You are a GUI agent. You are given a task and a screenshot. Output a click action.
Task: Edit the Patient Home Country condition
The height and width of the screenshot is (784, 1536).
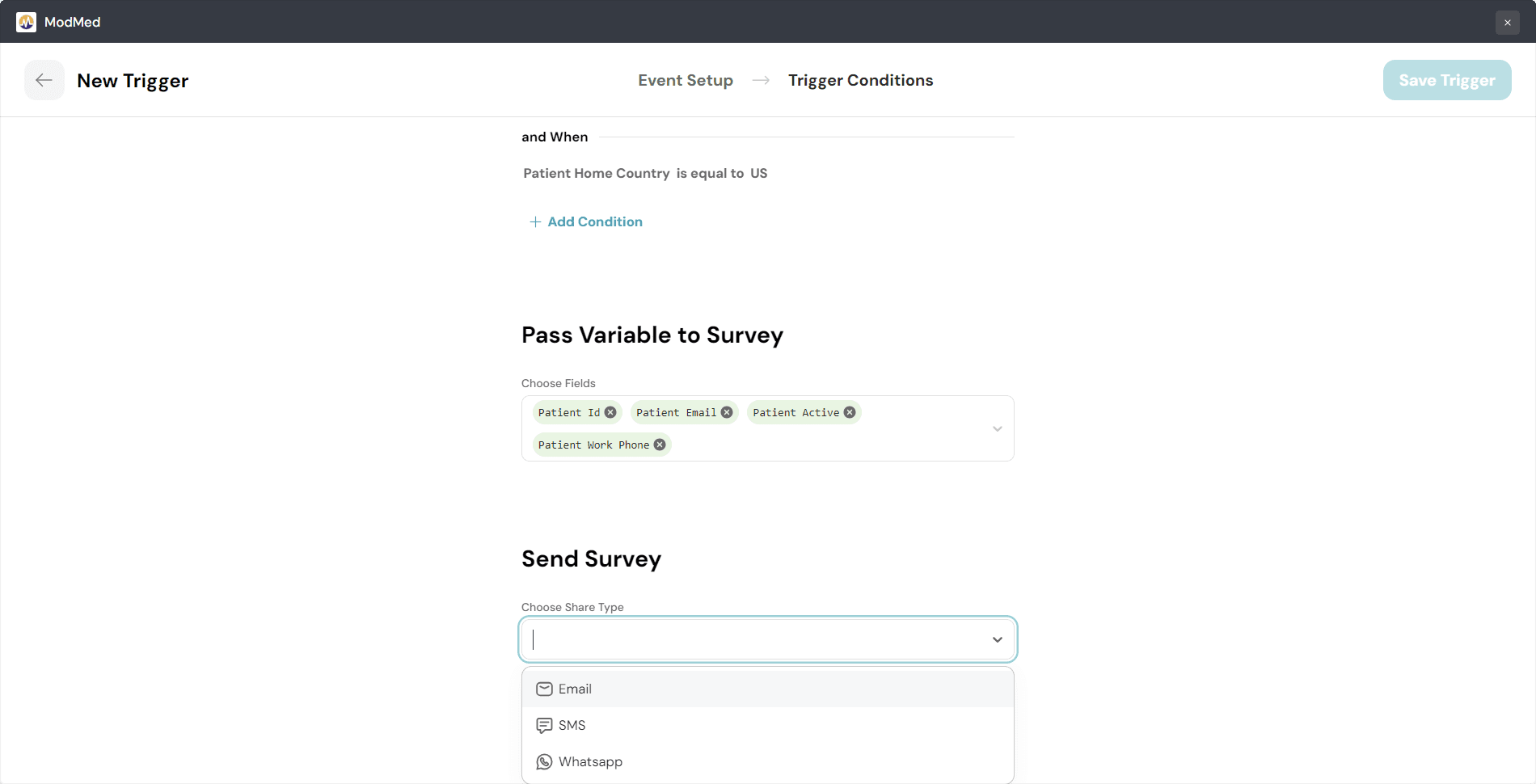[x=644, y=173]
